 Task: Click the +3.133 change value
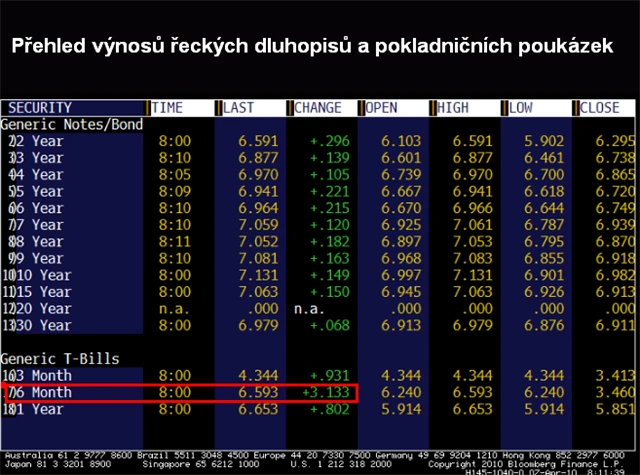[x=322, y=392]
